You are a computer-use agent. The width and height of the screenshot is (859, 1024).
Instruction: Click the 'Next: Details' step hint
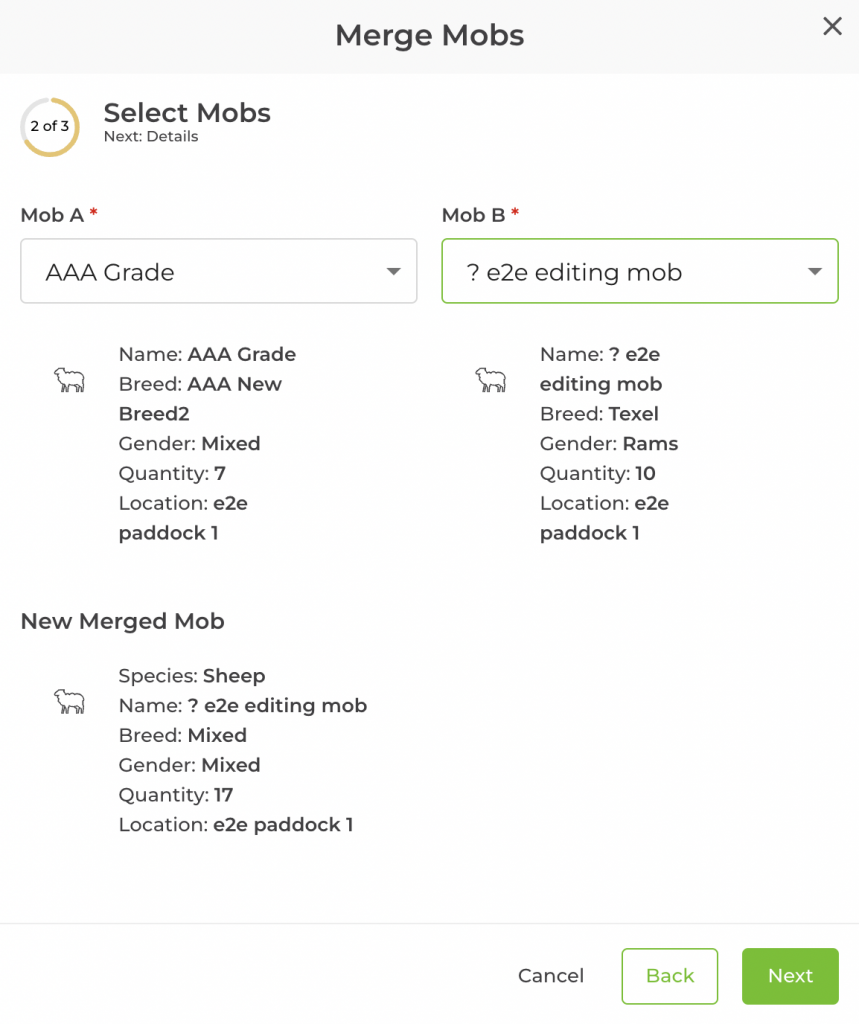point(151,137)
